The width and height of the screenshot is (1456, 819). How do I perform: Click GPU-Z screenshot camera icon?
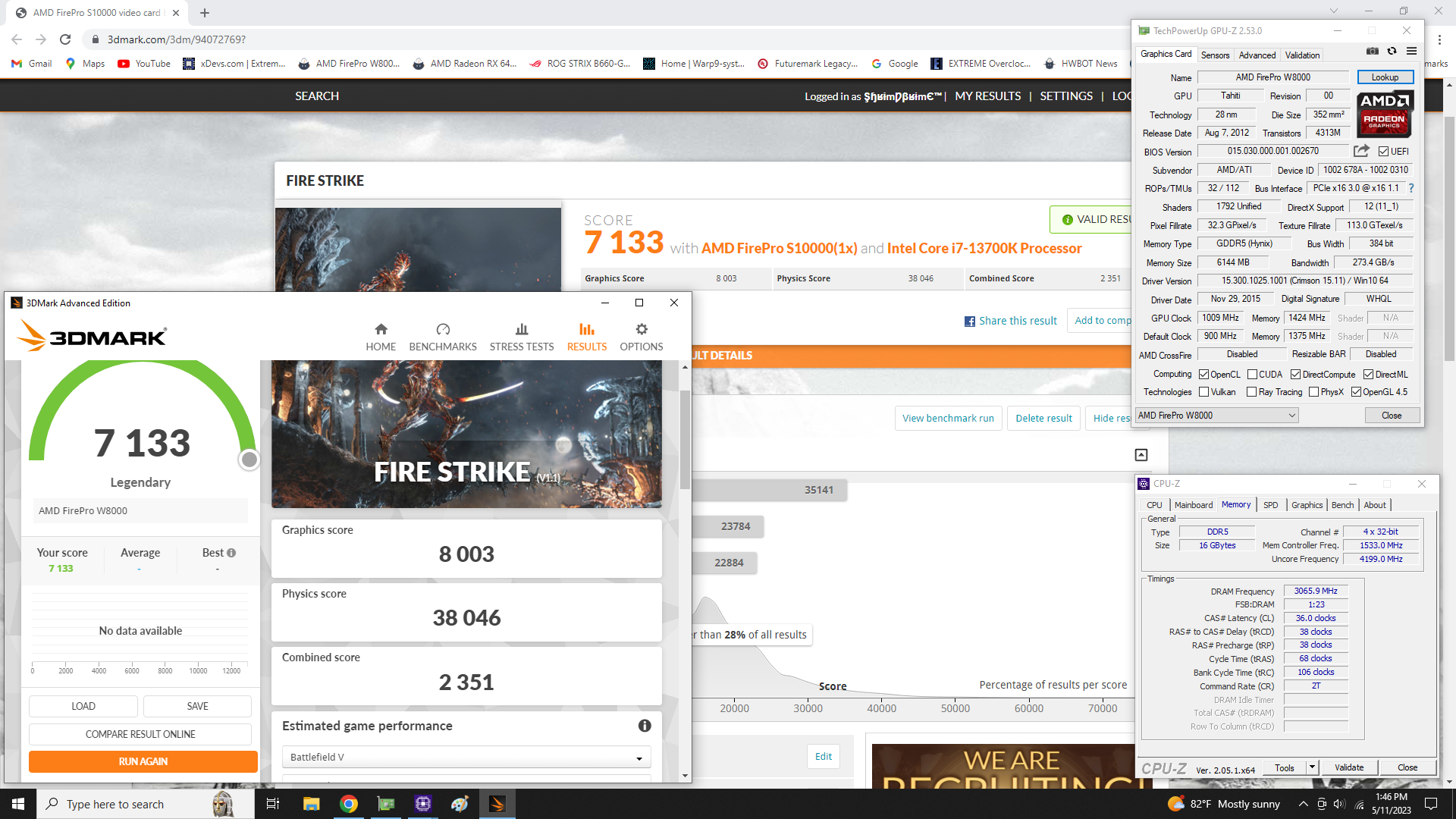click(x=1373, y=51)
